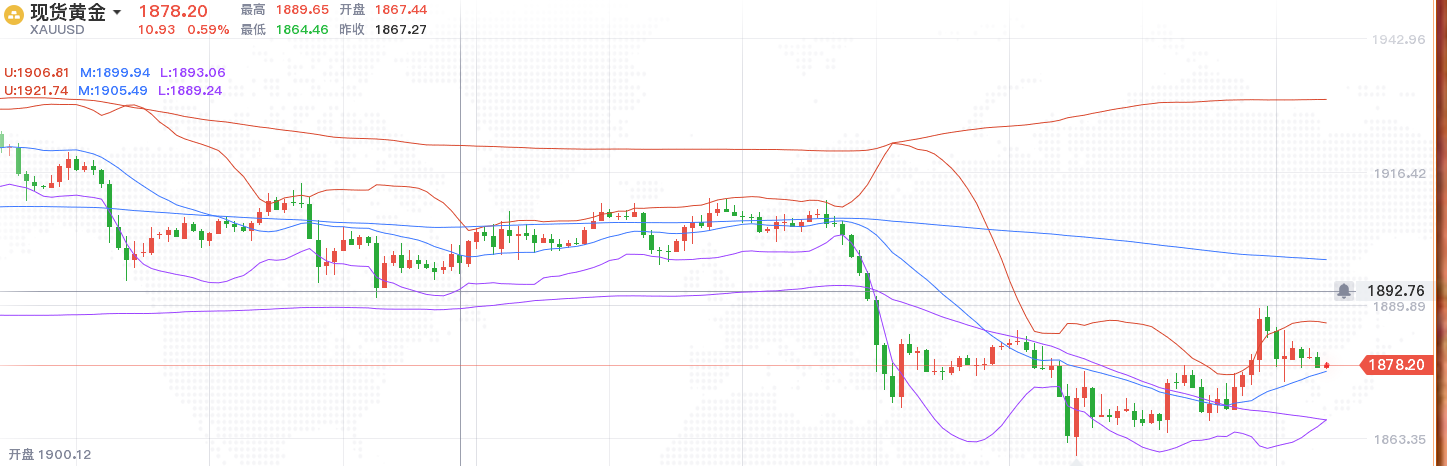Click the 开盘 1867.44 open value
1447x466 pixels.
click(x=400, y=9)
